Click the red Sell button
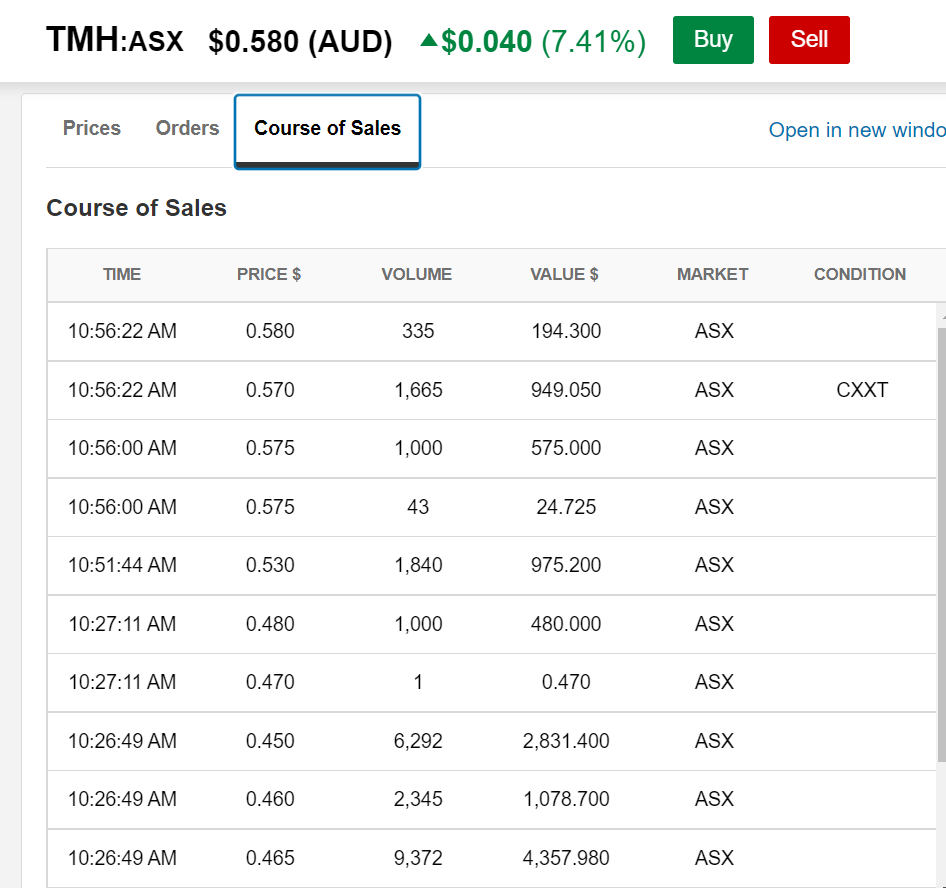 [809, 40]
